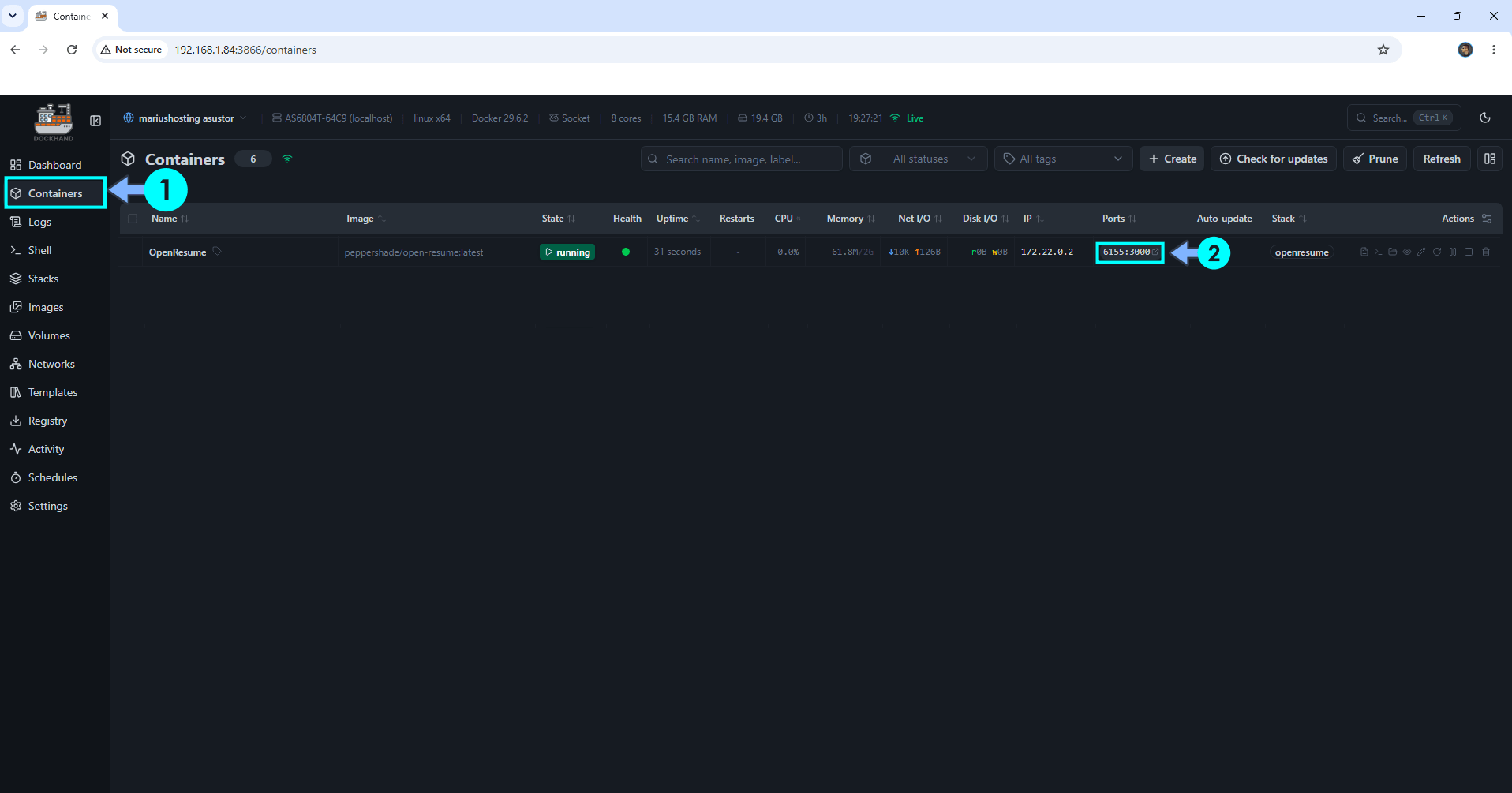Sort containers by the Uptime column
Screen dimensions: 1512x793
pyautogui.click(x=678, y=219)
